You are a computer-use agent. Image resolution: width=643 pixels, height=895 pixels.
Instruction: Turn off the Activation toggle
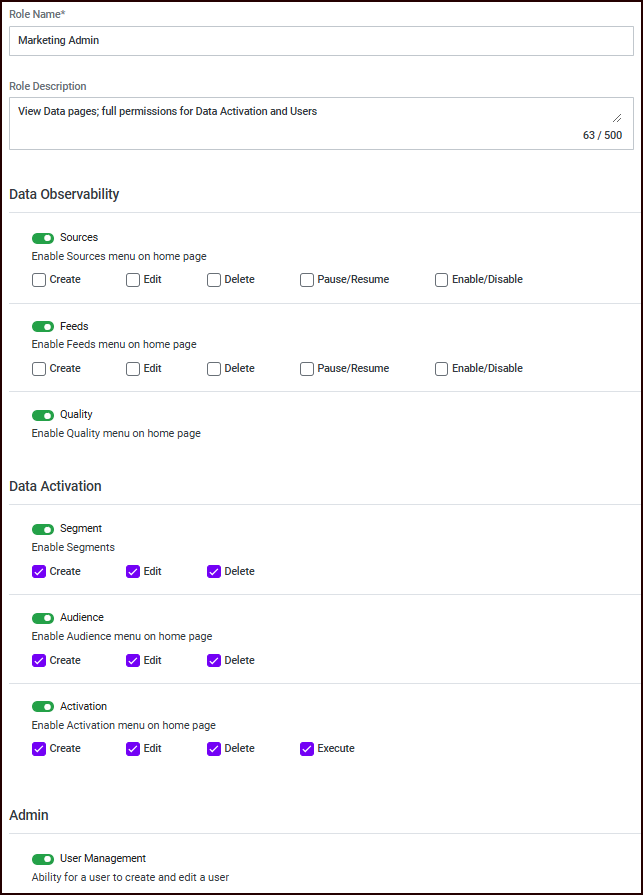tap(43, 707)
